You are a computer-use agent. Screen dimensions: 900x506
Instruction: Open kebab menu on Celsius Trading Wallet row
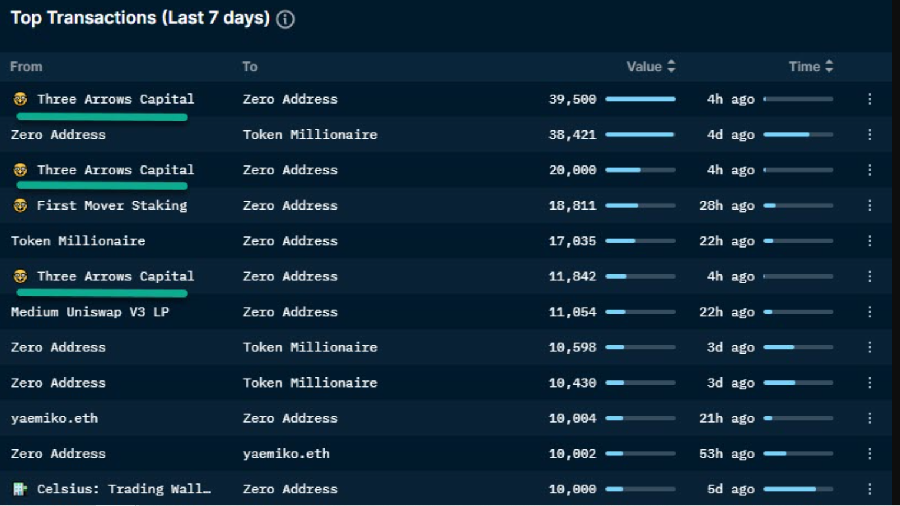point(869,489)
